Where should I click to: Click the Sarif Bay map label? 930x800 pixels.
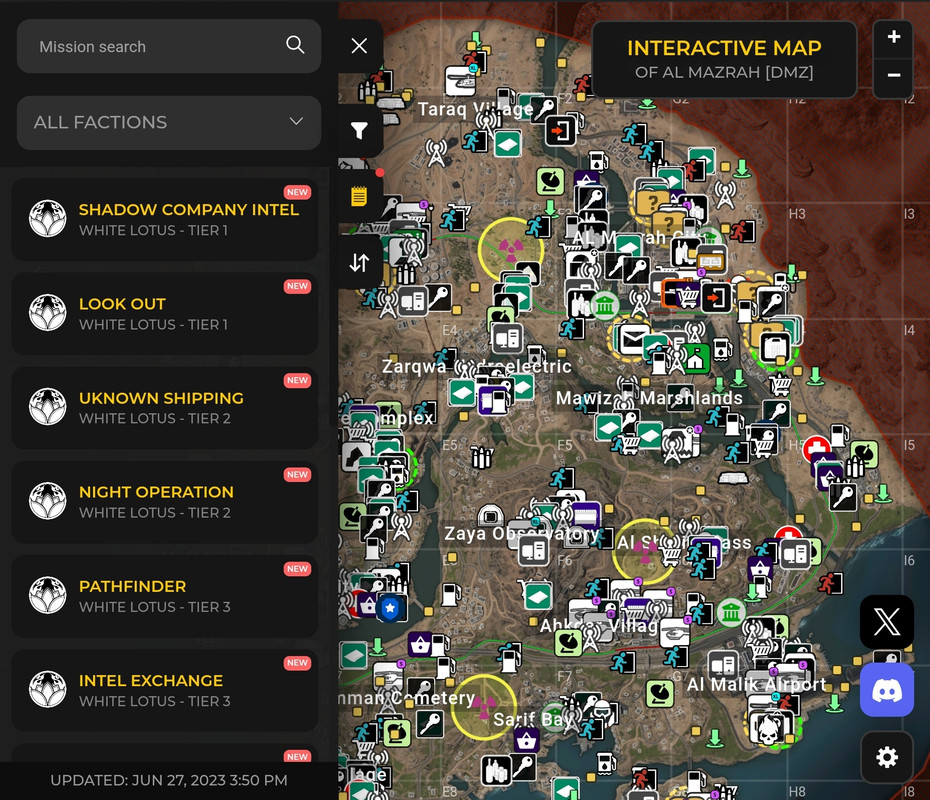(533, 719)
